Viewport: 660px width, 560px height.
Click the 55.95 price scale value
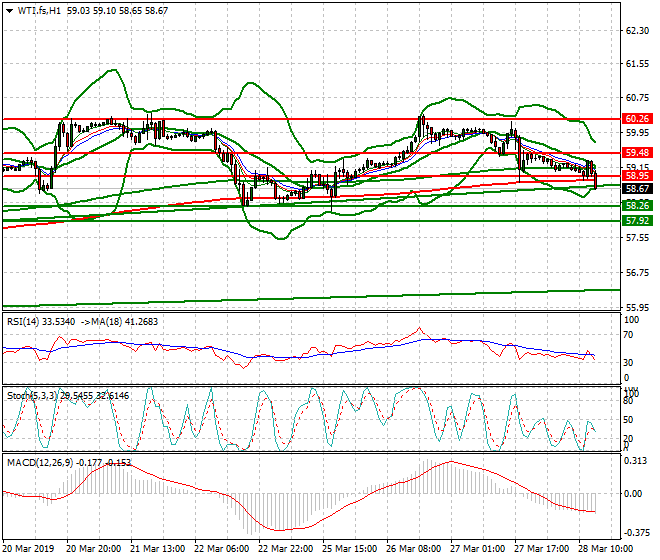pyautogui.click(x=637, y=308)
